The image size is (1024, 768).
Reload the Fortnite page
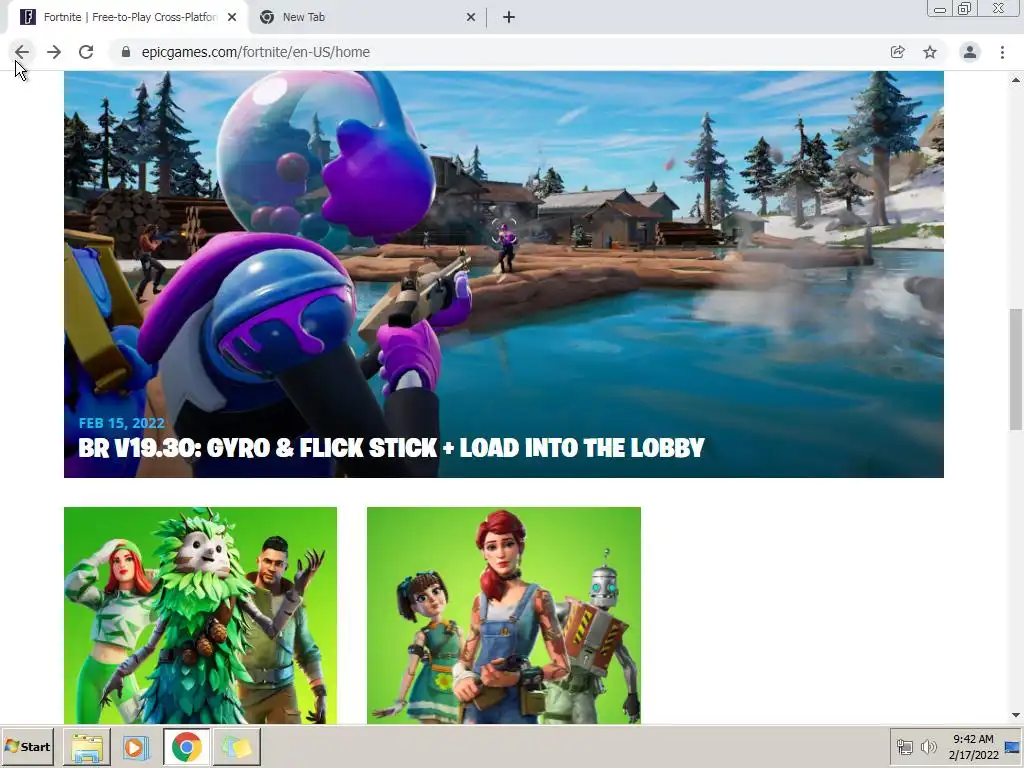click(86, 52)
